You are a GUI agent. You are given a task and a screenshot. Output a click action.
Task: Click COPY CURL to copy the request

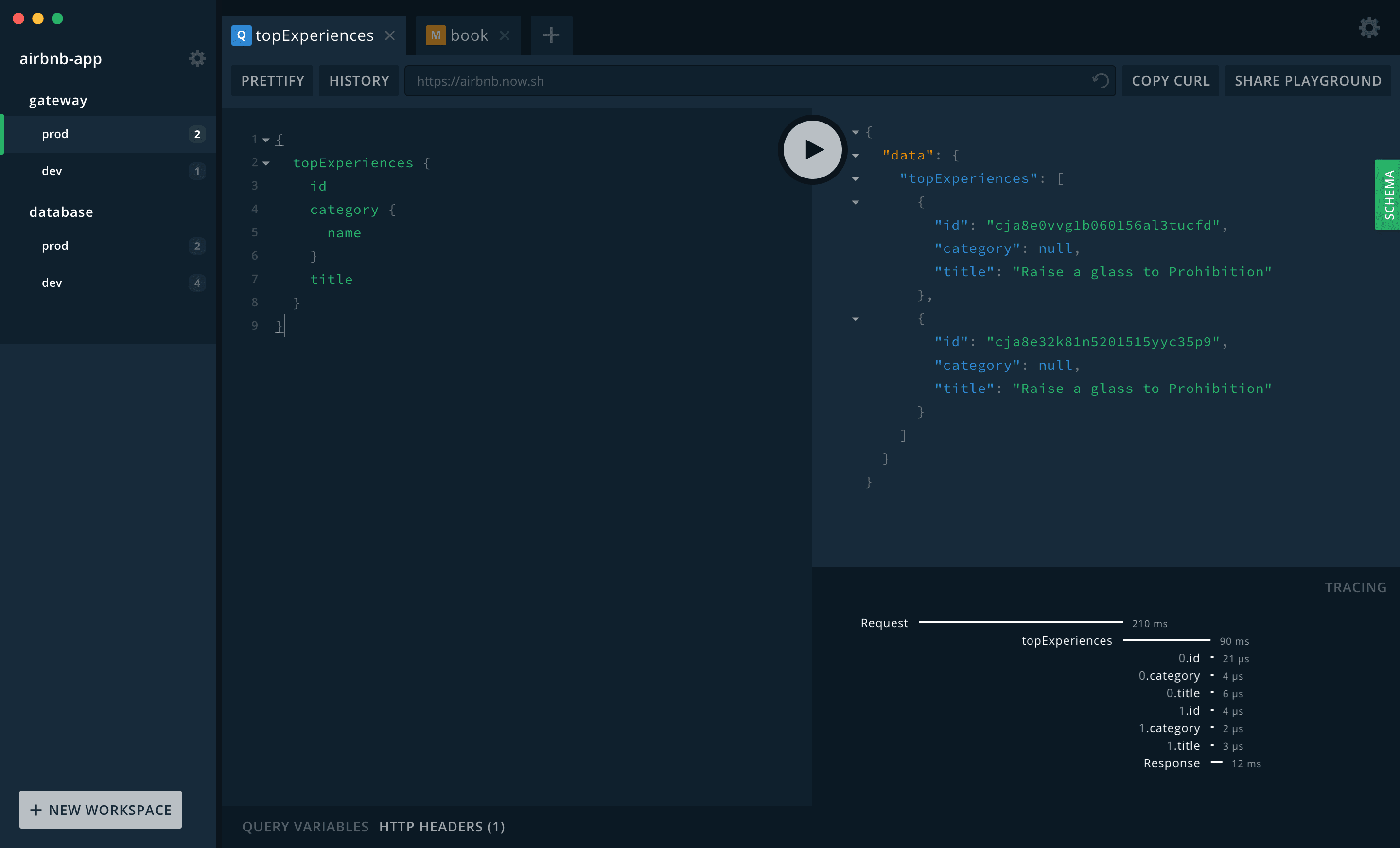pos(1171,81)
